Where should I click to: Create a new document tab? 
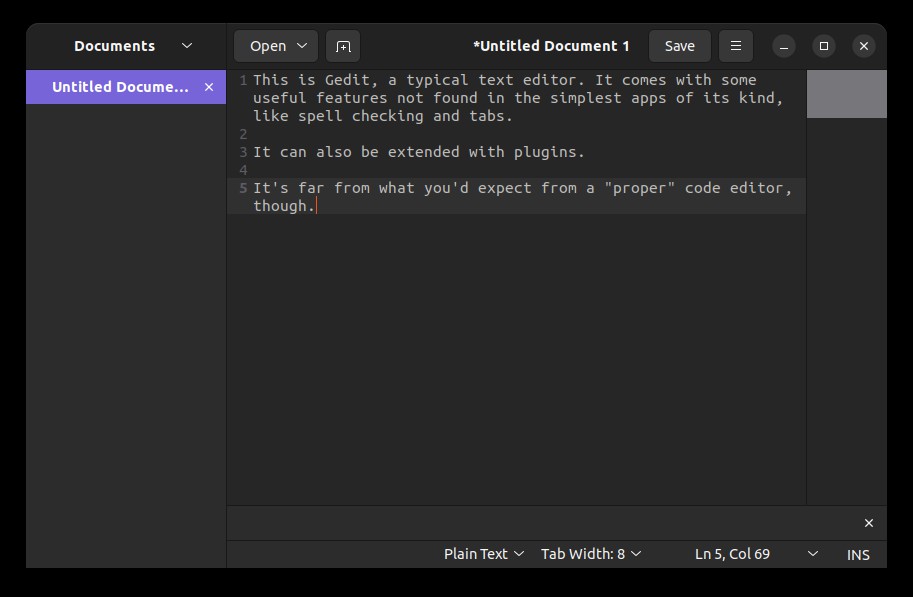pos(343,46)
